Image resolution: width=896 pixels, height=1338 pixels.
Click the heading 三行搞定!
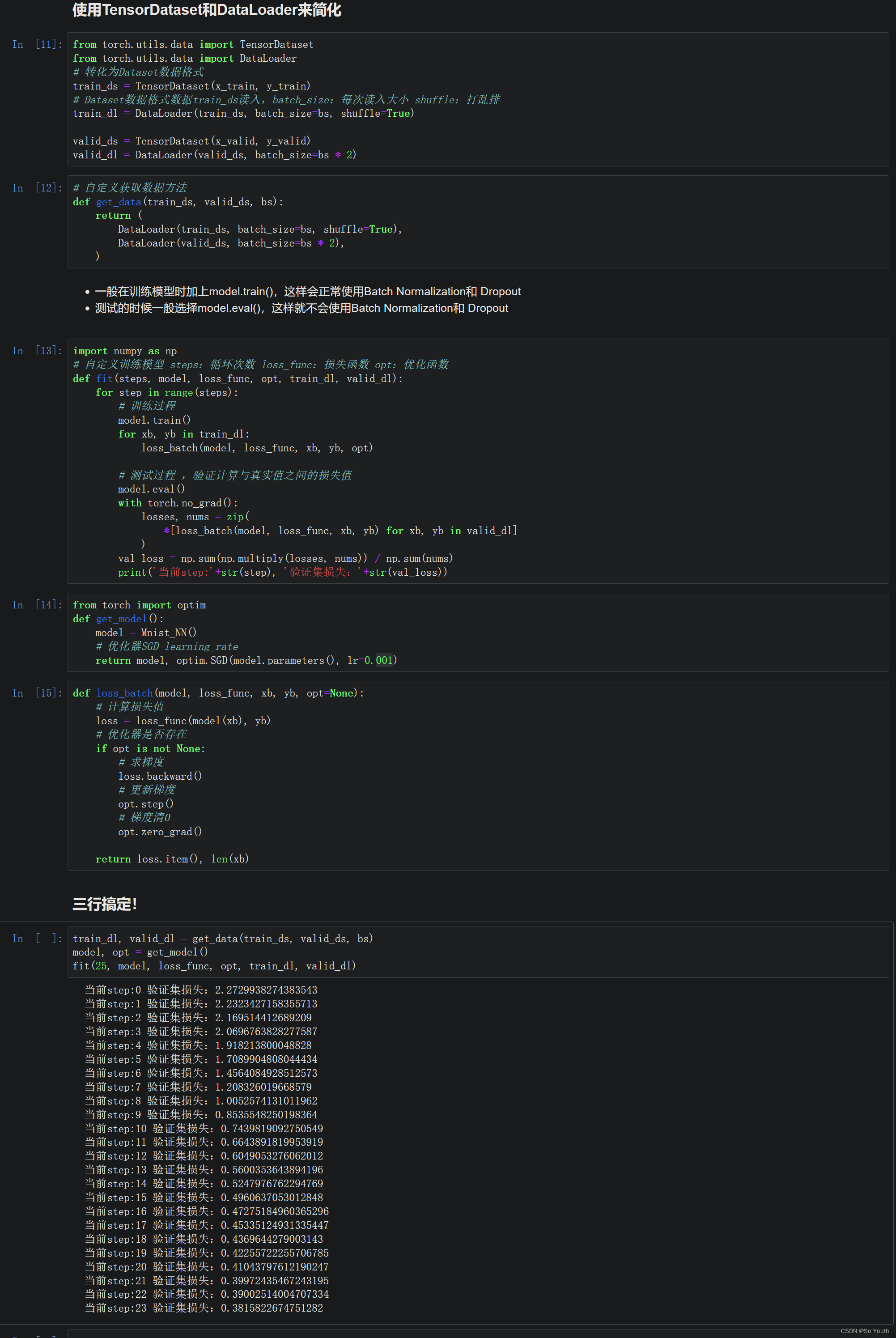(105, 905)
